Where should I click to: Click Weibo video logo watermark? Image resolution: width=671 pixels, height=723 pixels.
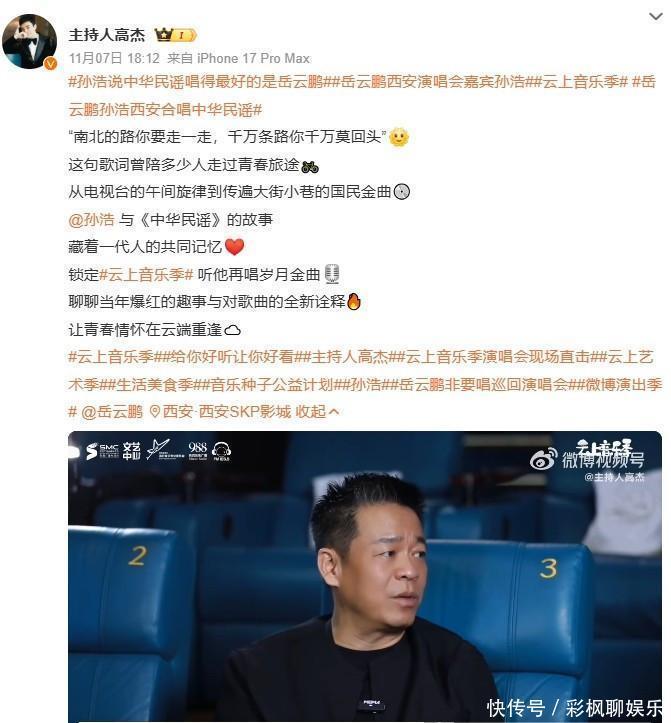(x=588, y=459)
